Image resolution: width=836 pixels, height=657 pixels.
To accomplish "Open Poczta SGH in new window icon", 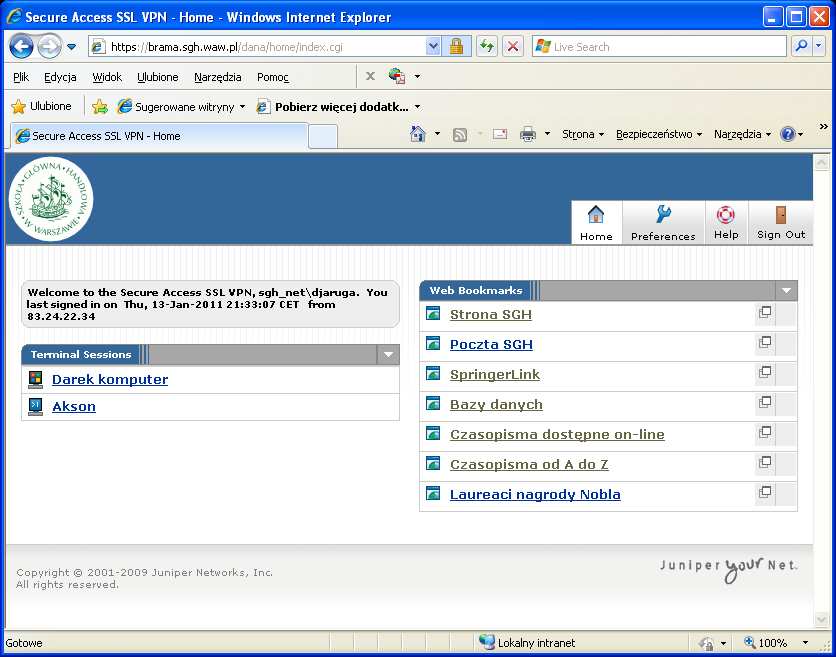I will 765,342.
